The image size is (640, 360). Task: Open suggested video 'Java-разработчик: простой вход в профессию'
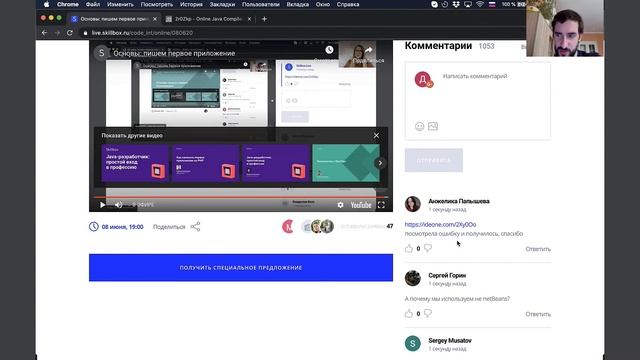135,163
